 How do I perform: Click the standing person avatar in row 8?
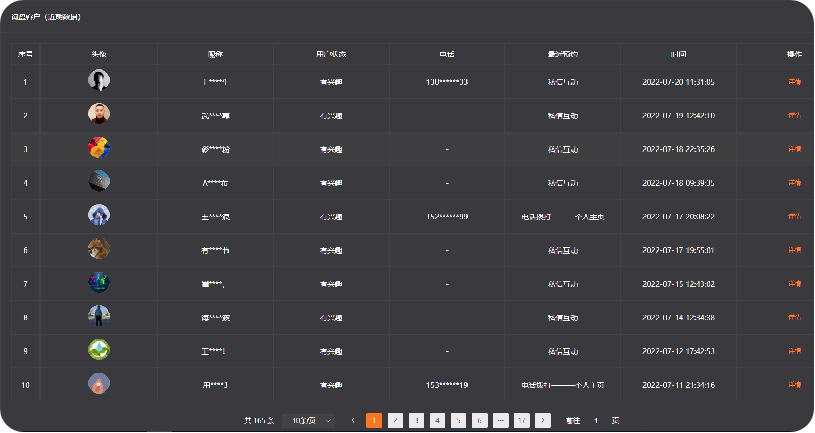point(99,316)
